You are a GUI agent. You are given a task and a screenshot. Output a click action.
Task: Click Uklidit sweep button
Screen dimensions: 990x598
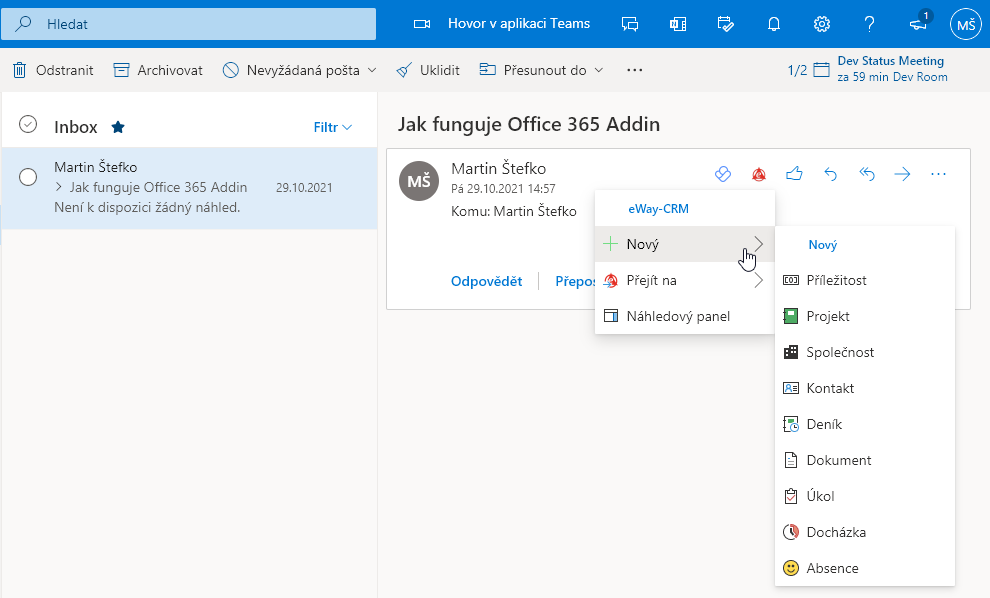427,70
